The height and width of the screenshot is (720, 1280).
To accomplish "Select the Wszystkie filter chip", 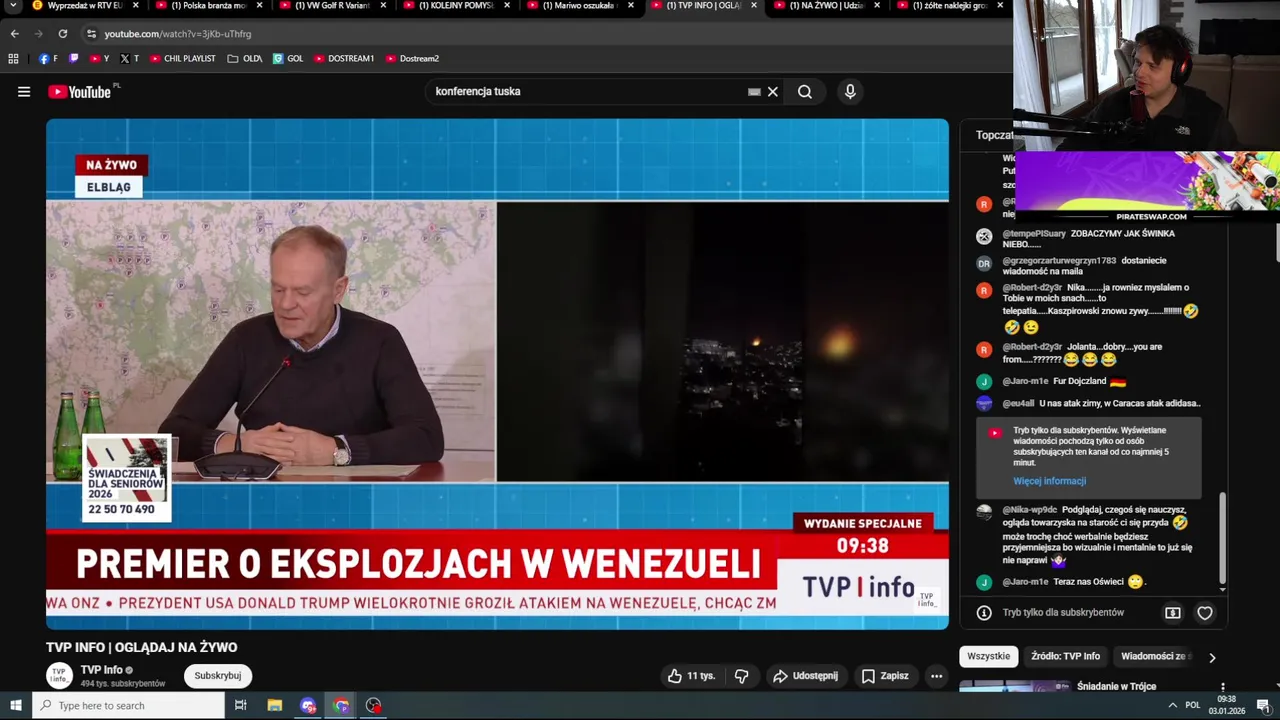I will [988, 657].
